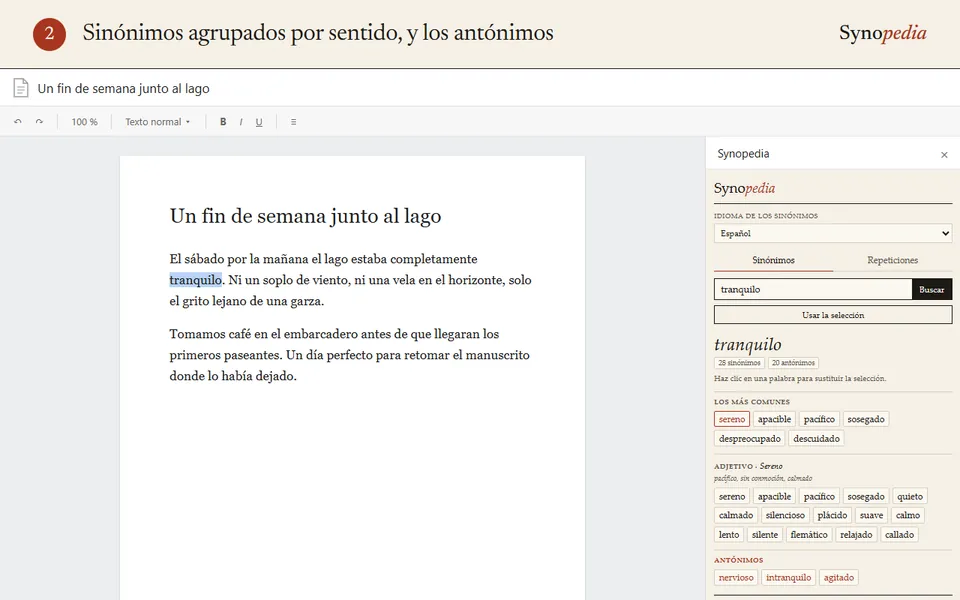The image size is (960, 600).
Task: Open the Texto normal style dropdown
Action: (157, 122)
